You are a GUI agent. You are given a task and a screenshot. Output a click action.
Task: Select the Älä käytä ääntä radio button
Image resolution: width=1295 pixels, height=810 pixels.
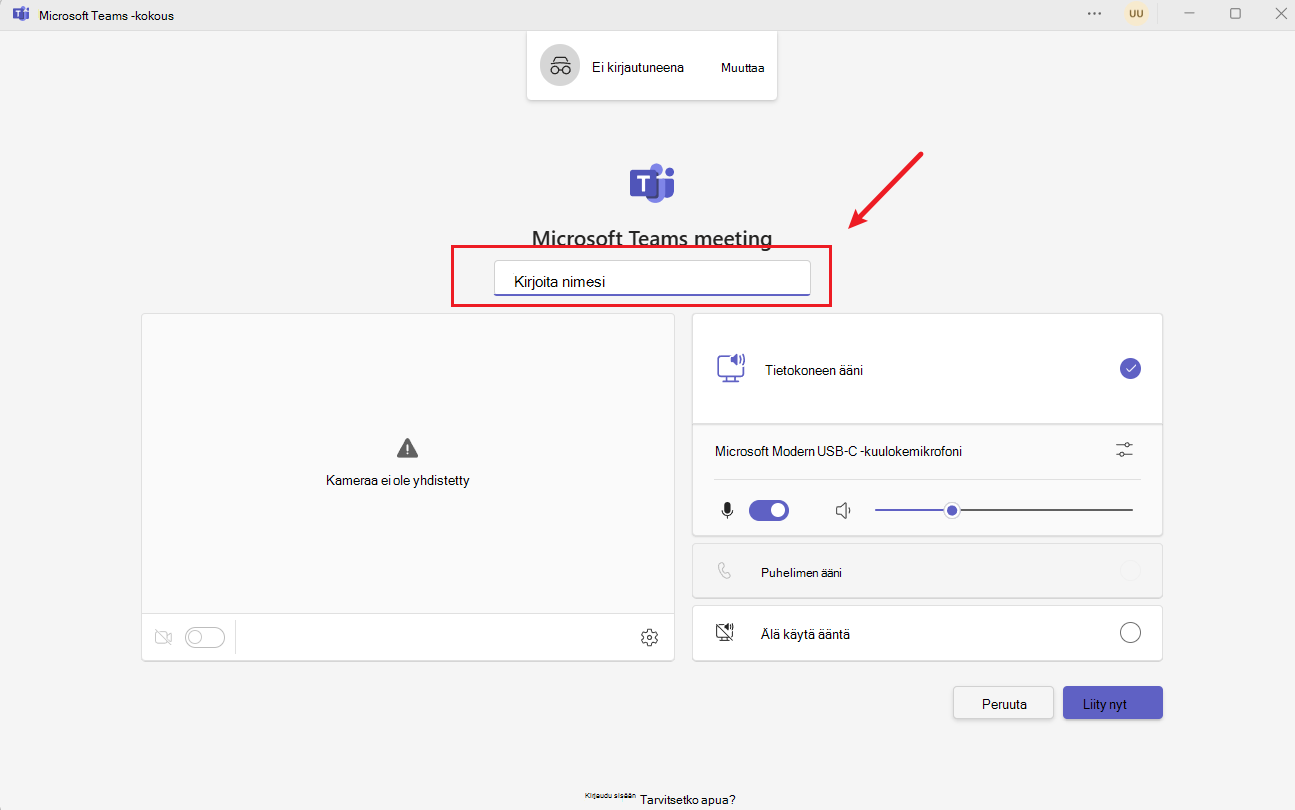tap(1130, 632)
